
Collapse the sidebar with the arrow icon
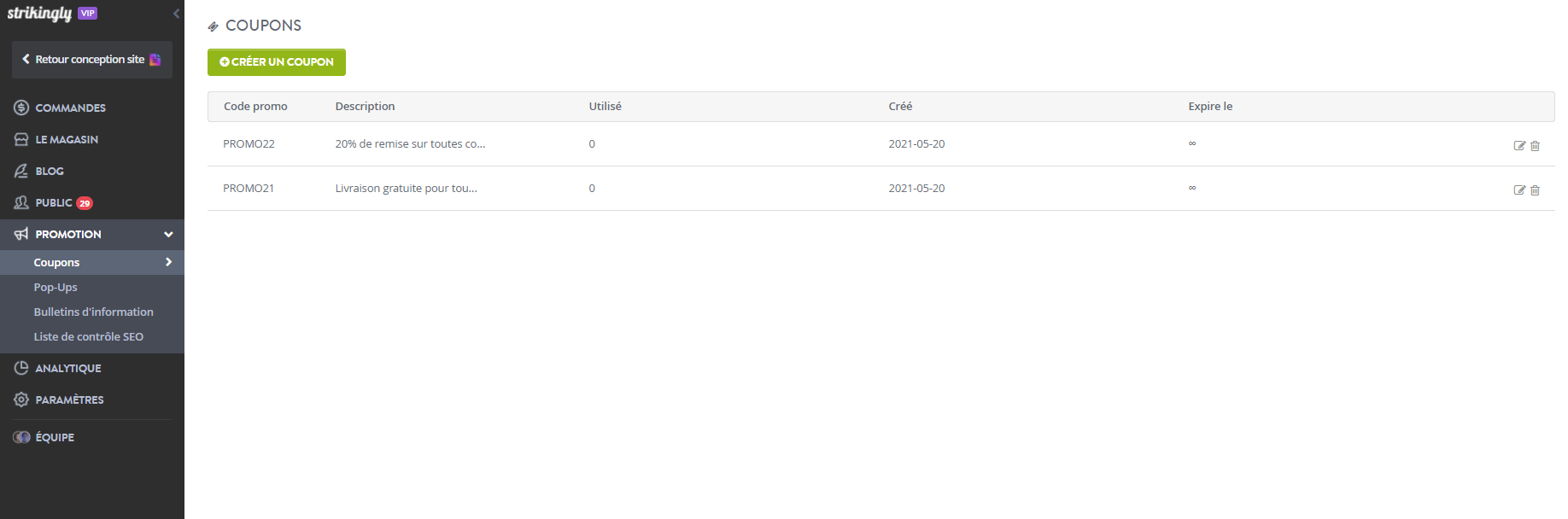pos(176,14)
